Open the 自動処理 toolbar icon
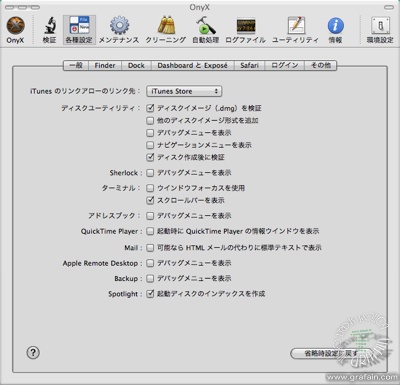This screenshot has width=400, height=385. (206, 30)
